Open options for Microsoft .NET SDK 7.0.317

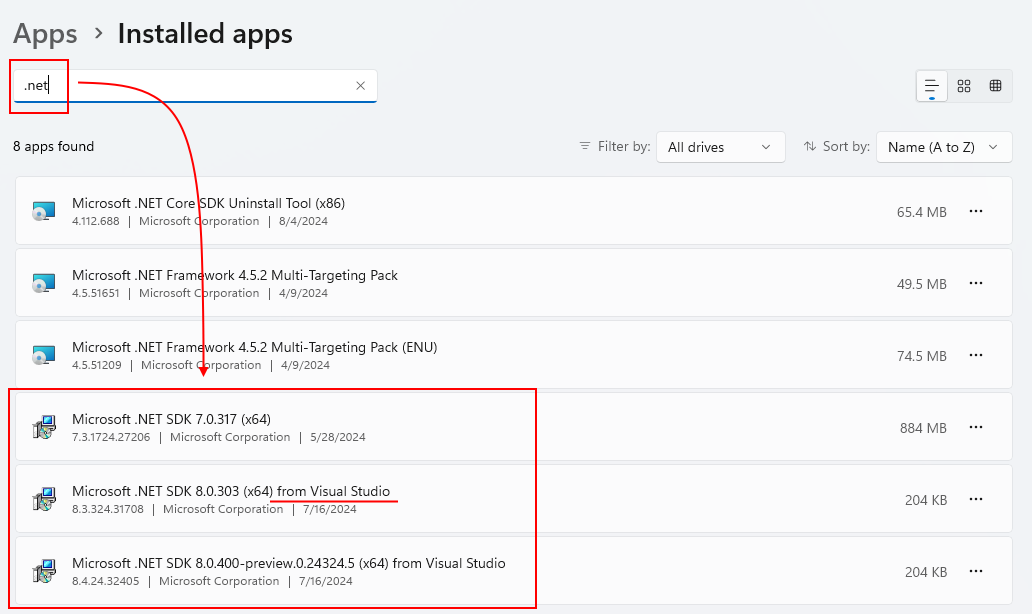click(x=976, y=427)
